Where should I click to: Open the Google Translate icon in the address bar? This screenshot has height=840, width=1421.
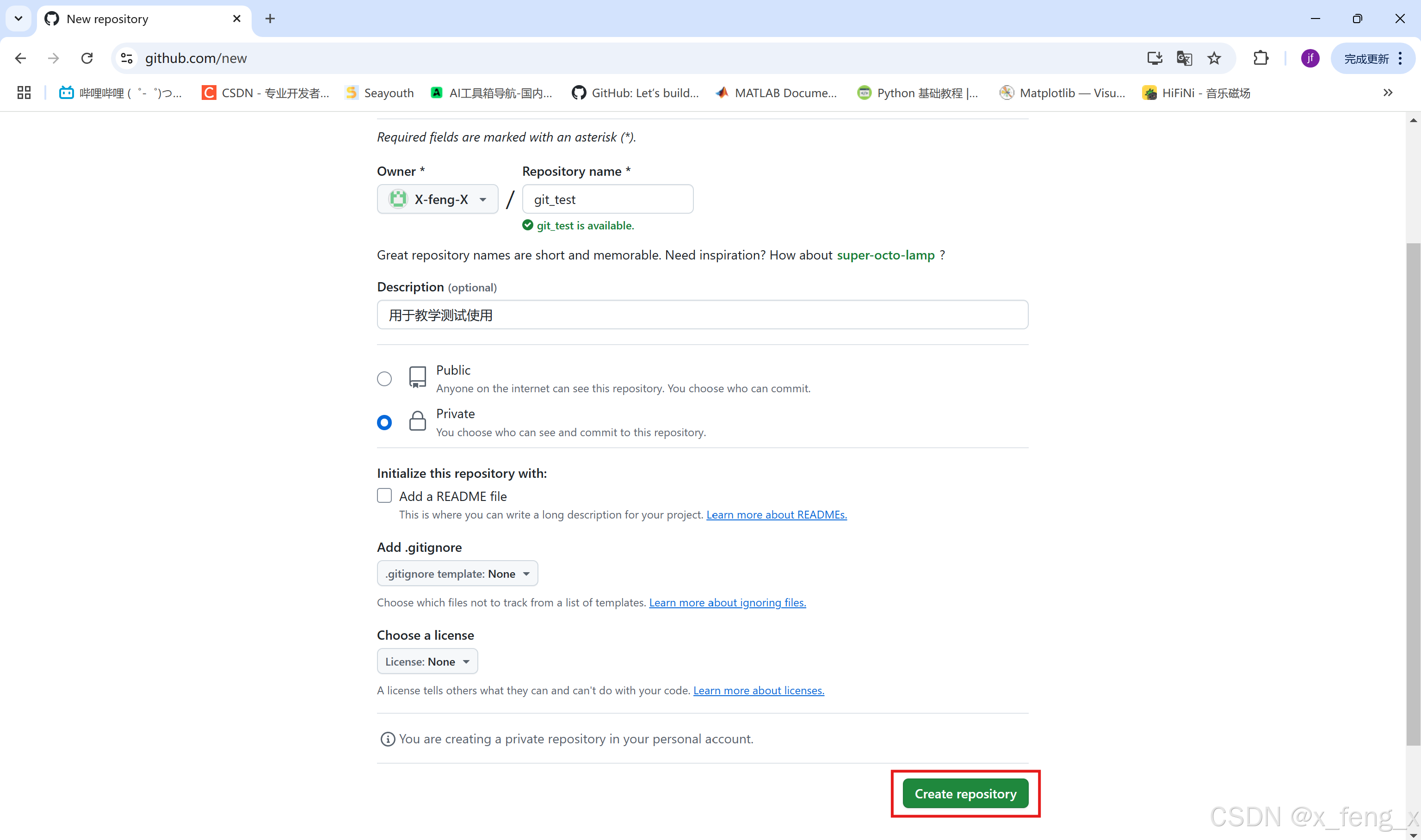[1184, 58]
